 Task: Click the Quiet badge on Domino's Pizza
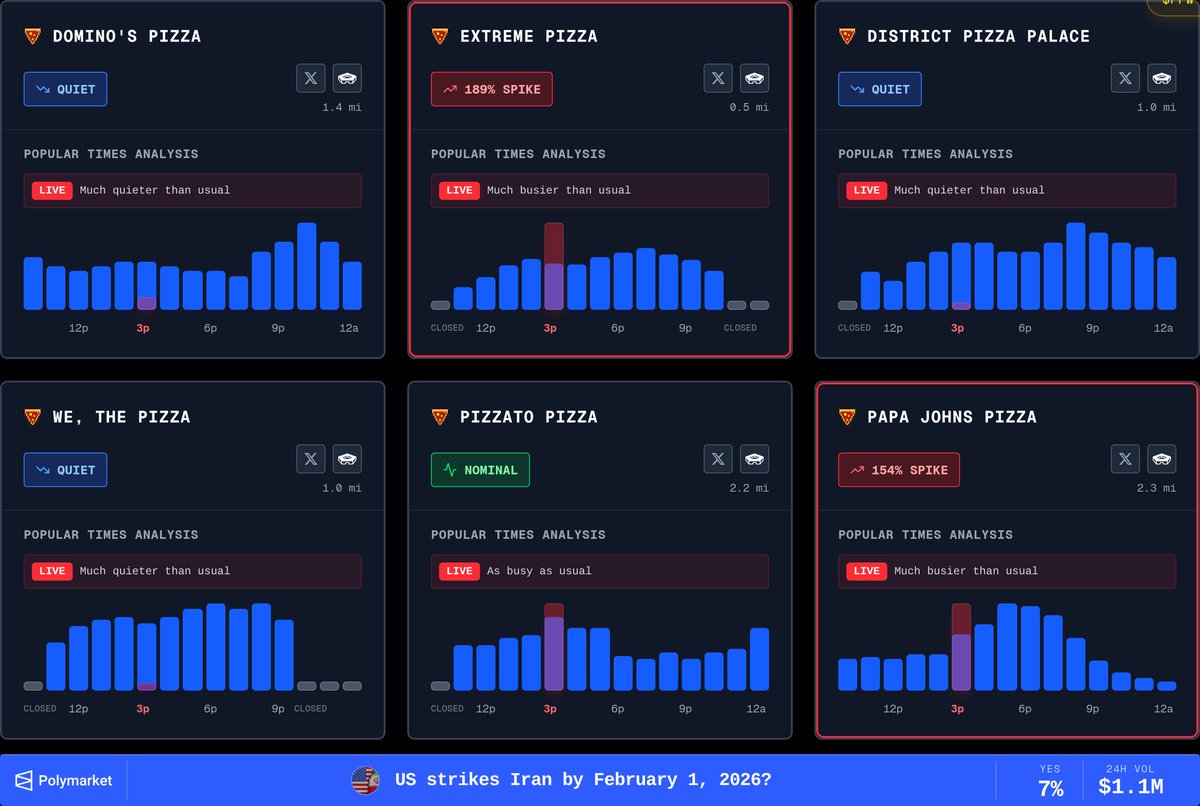(x=65, y=89)
